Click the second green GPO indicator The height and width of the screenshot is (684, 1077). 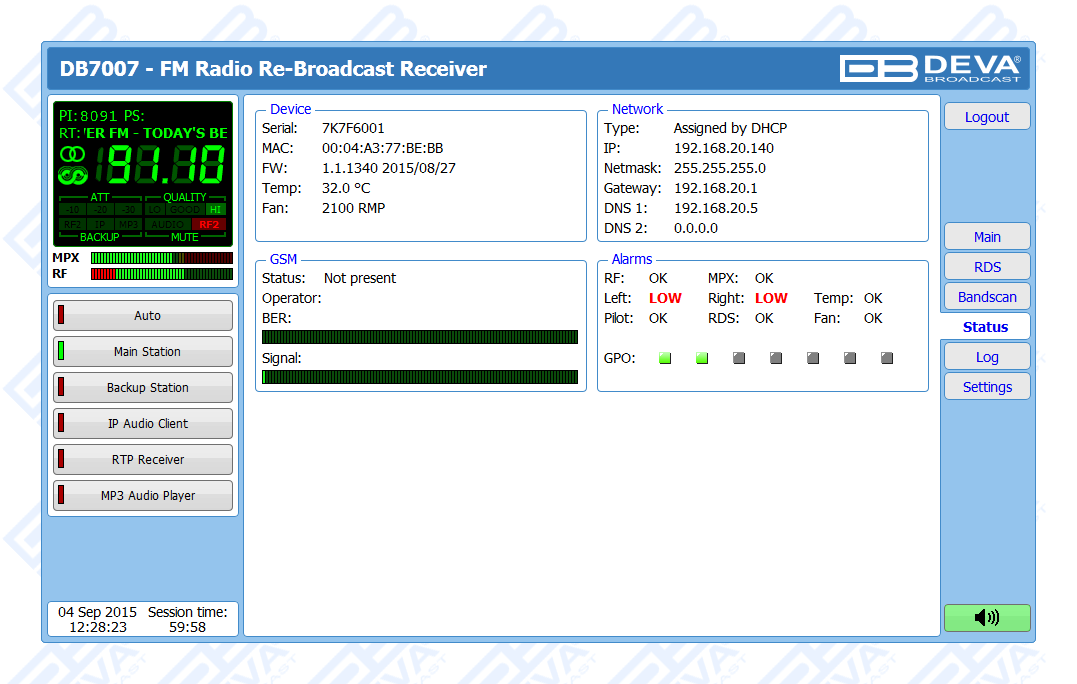pyautogui.click(x=702, y=358)
